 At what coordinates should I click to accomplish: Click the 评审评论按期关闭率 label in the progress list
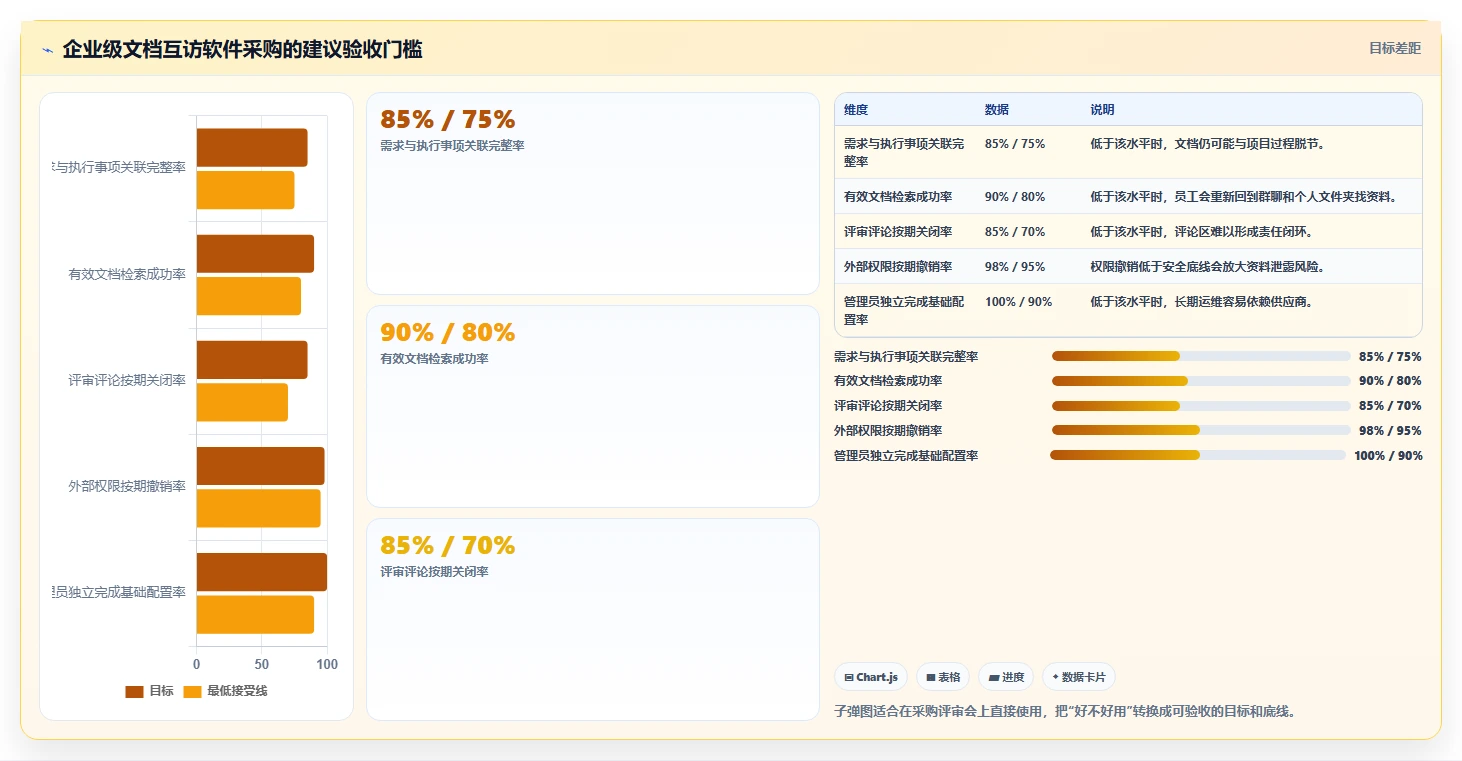pyautogui.click(x=888, y=406)
